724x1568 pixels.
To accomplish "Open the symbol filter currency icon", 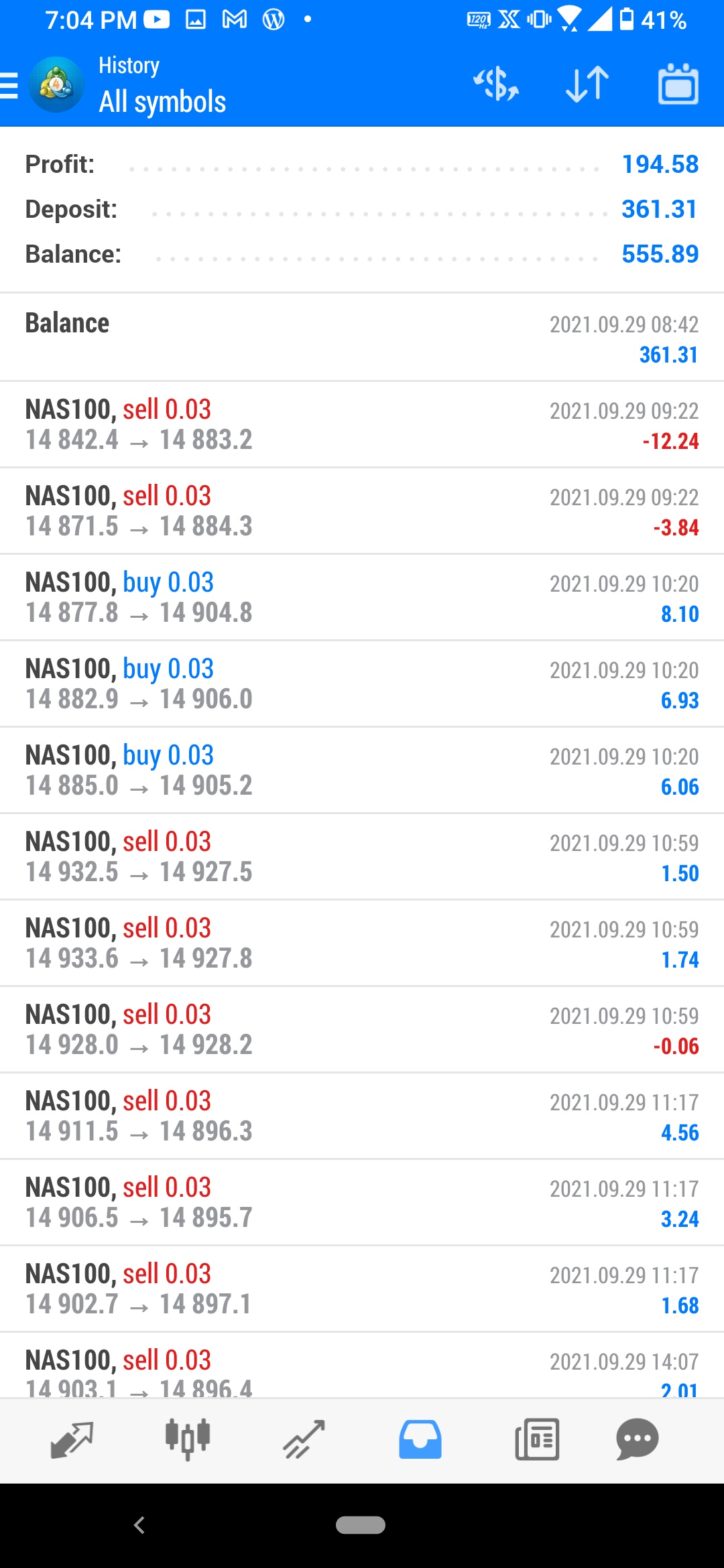I will click(x=496, y=85).
